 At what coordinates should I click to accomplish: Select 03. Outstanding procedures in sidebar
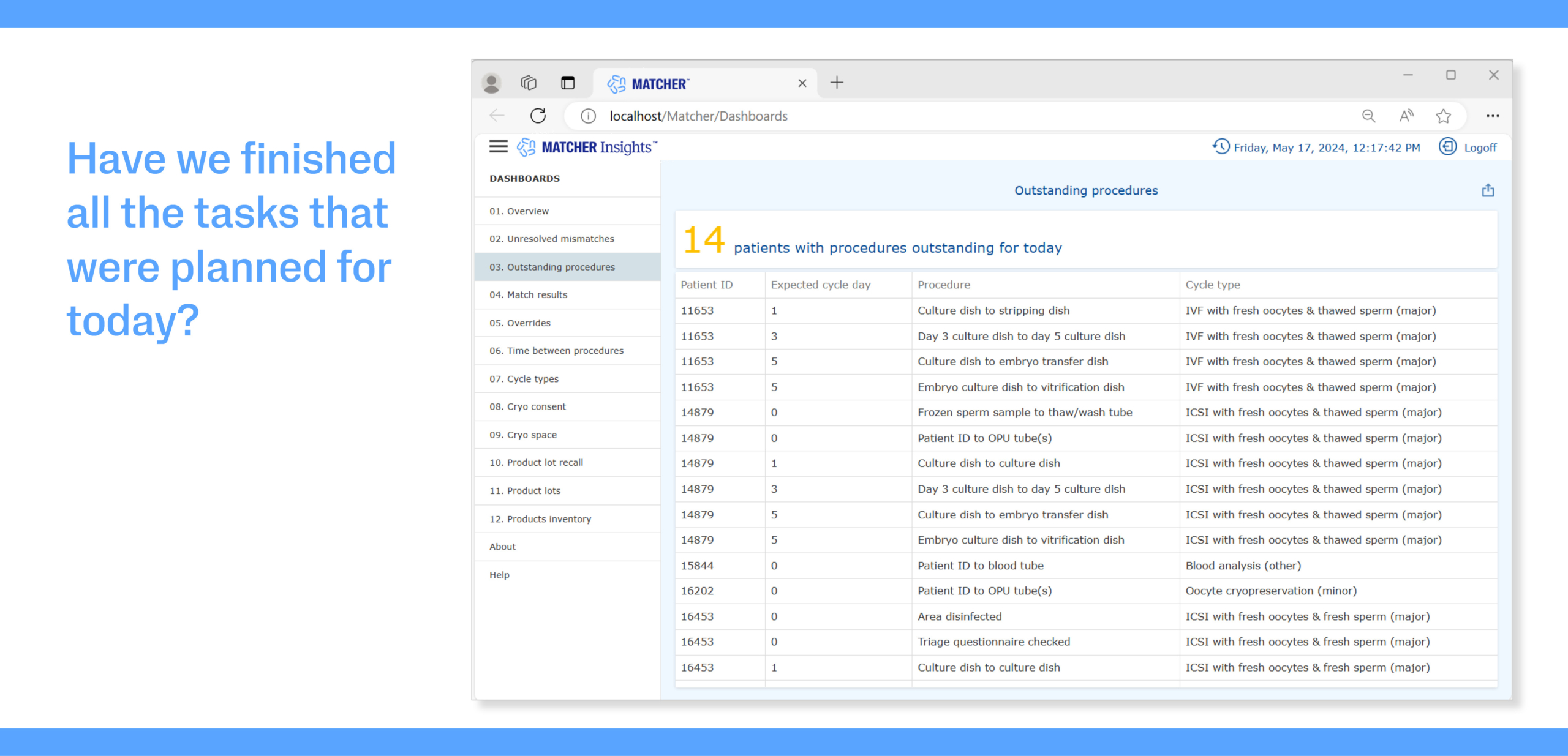[x=567, y=267]
